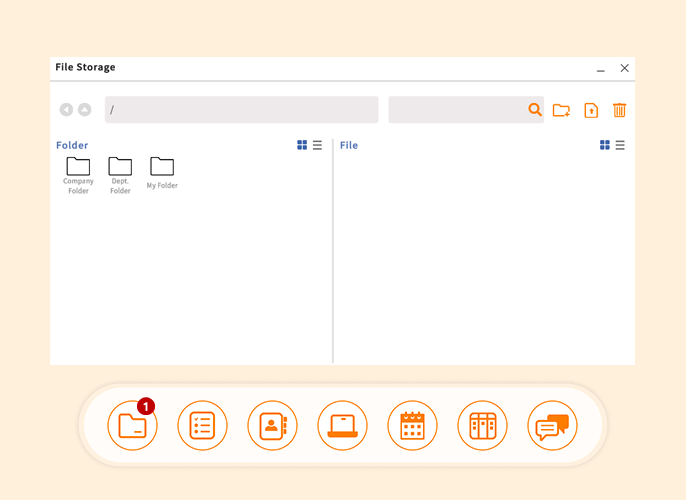Switch Folder pane to list view
This screenshot has width=686, height=500.
317,145
